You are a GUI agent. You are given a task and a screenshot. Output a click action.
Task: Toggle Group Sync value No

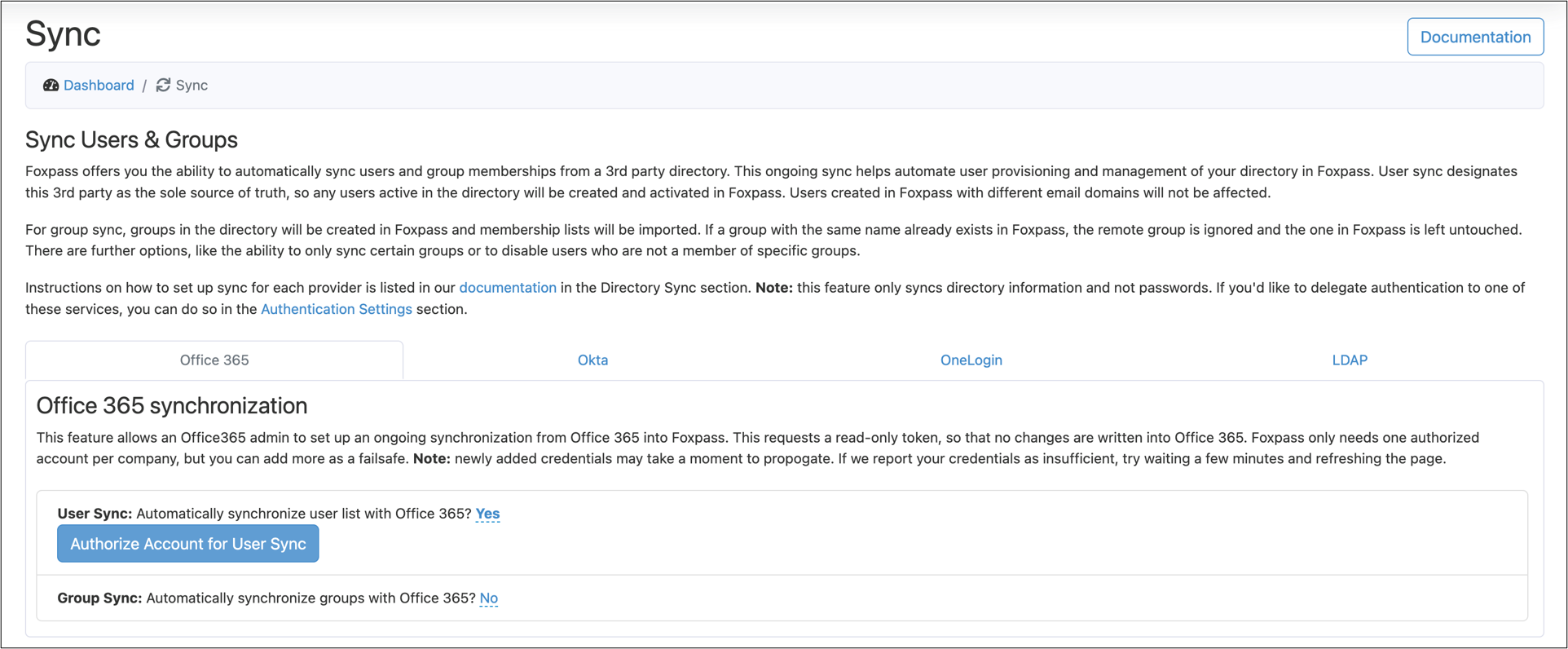pos(489,598)
